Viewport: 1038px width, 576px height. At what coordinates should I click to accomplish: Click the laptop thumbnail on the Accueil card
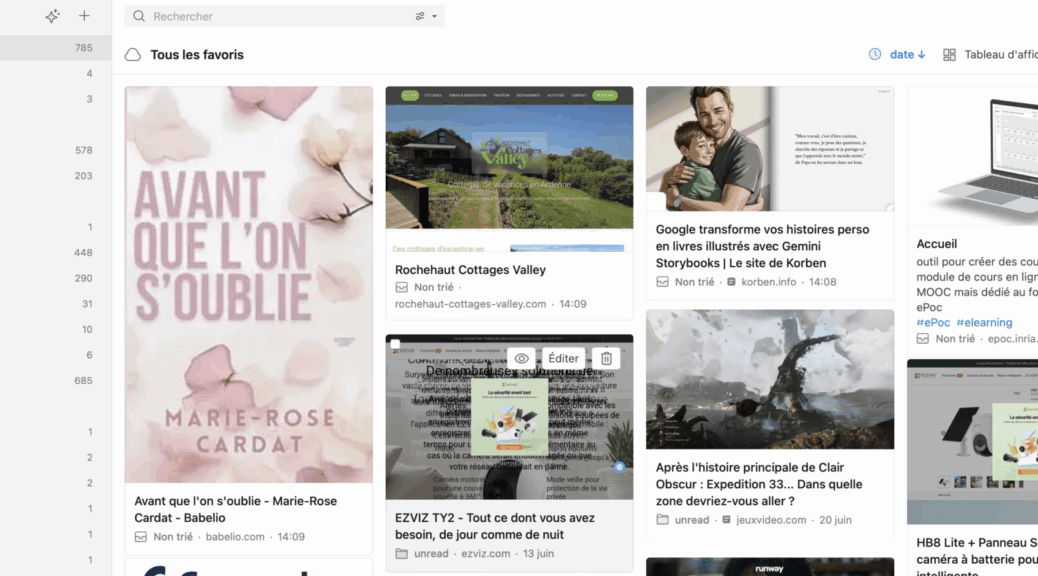click(x=972, y=156)
